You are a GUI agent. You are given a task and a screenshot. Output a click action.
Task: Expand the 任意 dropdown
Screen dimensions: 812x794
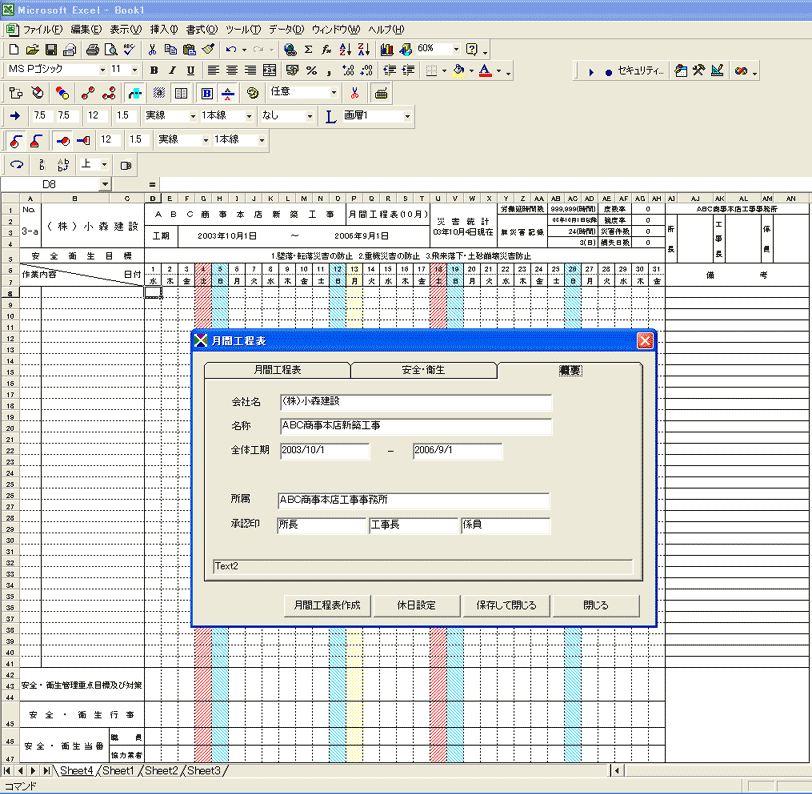pyautogui.click(x=334, y=93)
